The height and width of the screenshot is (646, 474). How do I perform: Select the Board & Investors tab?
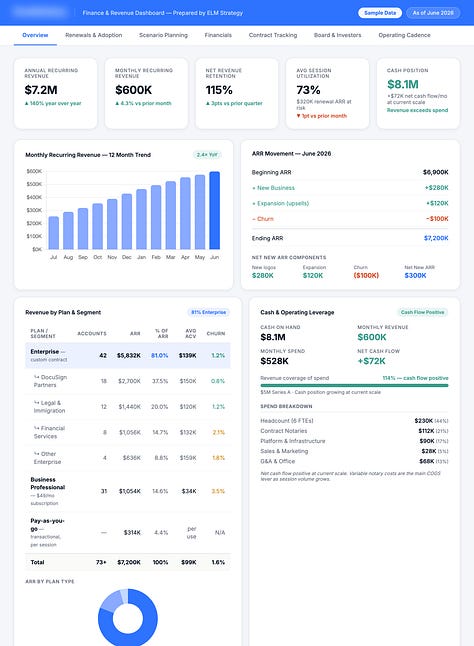click(337, 35)
